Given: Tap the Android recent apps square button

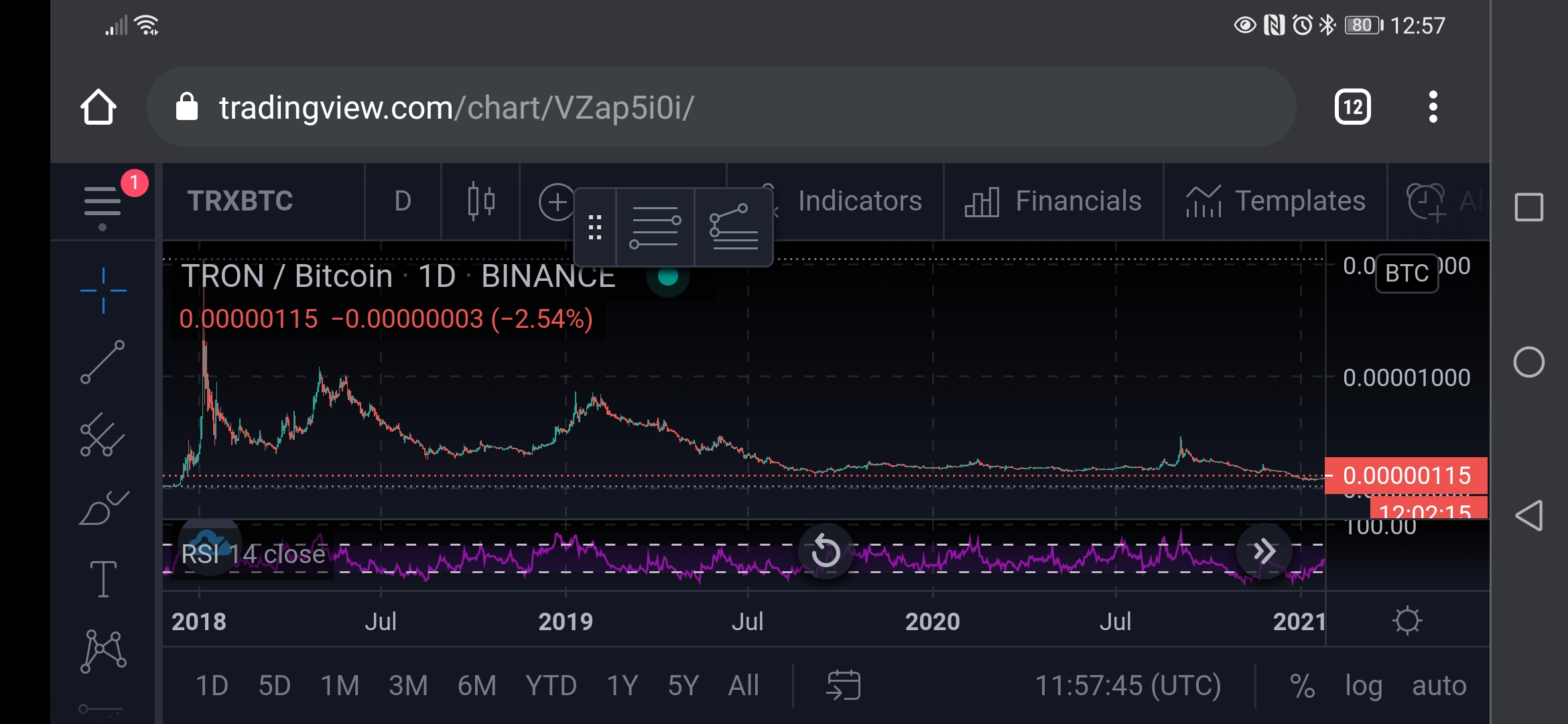Looking at the screenshot, I should [x=1529, y=207].
